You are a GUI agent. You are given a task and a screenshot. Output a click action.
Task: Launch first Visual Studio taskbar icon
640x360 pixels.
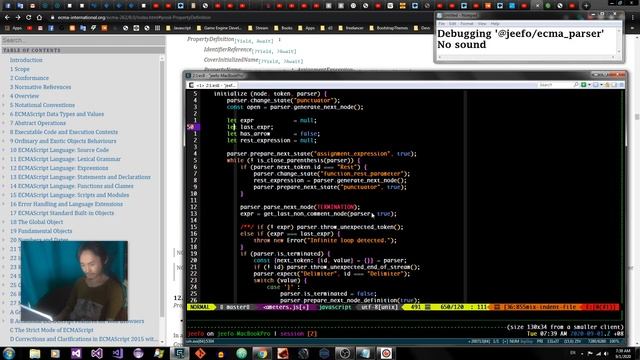tap(76, 353)
